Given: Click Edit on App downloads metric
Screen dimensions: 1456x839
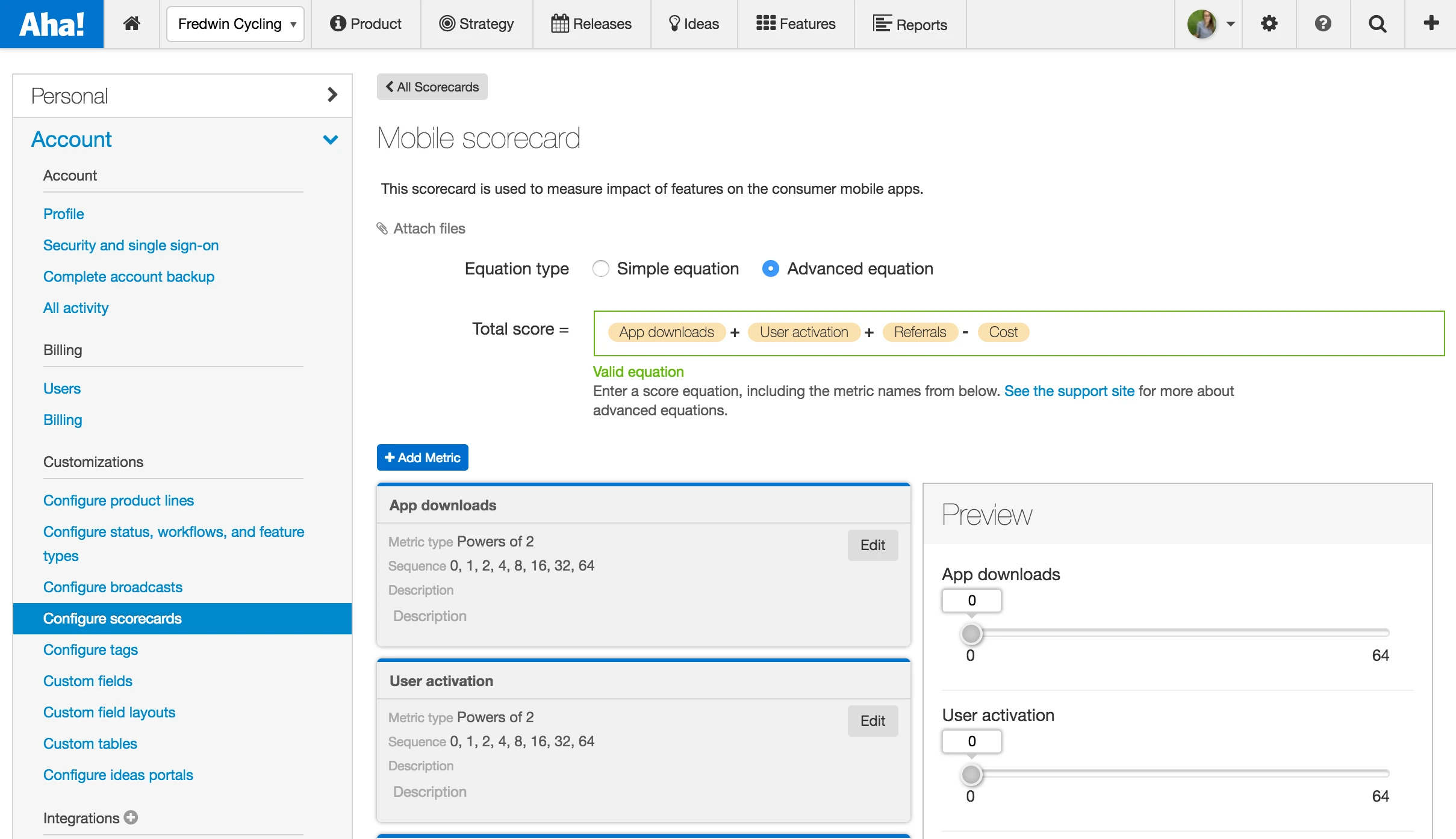Looking at the screenshot, I should point(872,545).
